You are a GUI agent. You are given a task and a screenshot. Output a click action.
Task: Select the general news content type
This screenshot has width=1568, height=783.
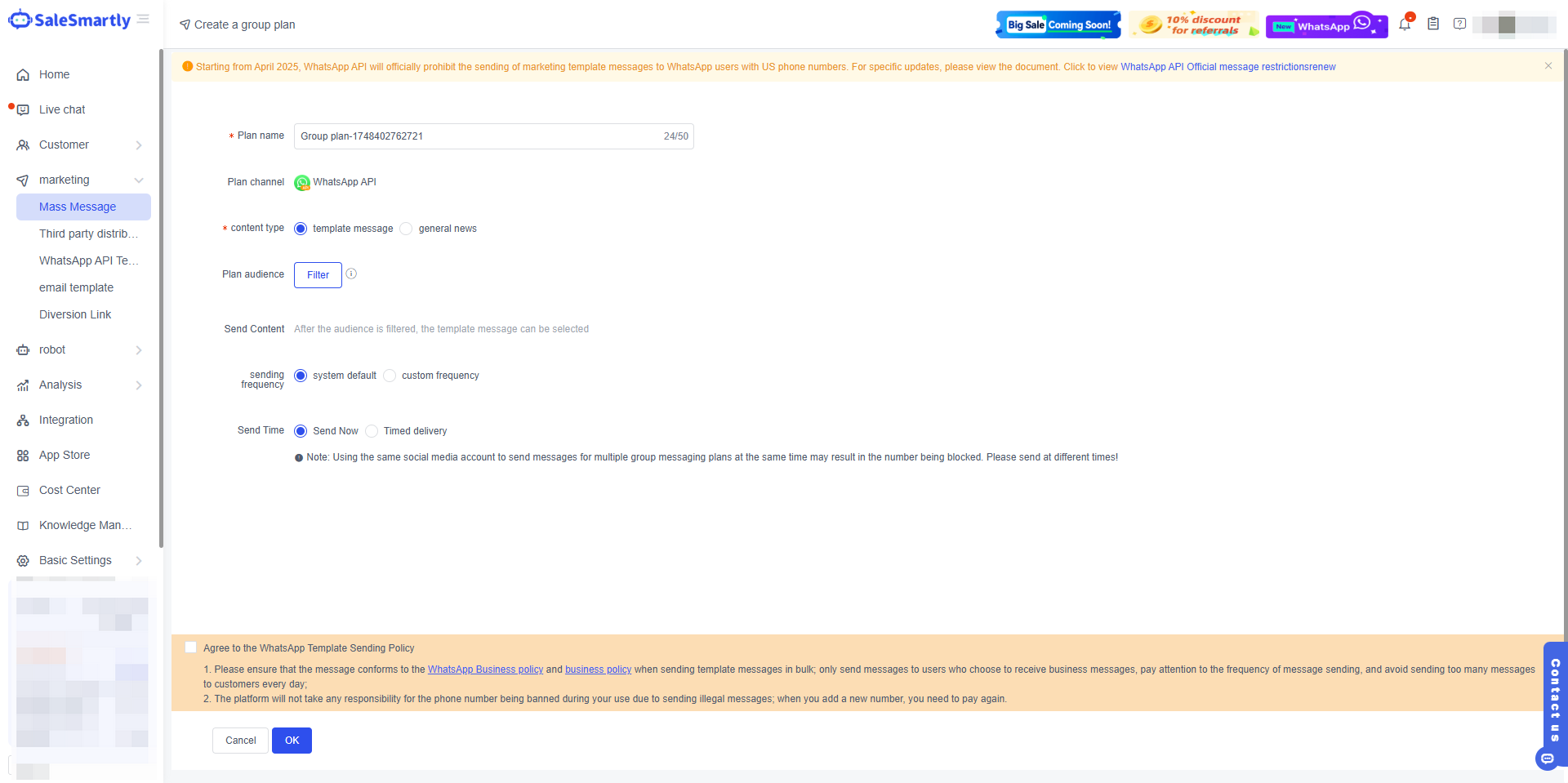click(406, 229)
